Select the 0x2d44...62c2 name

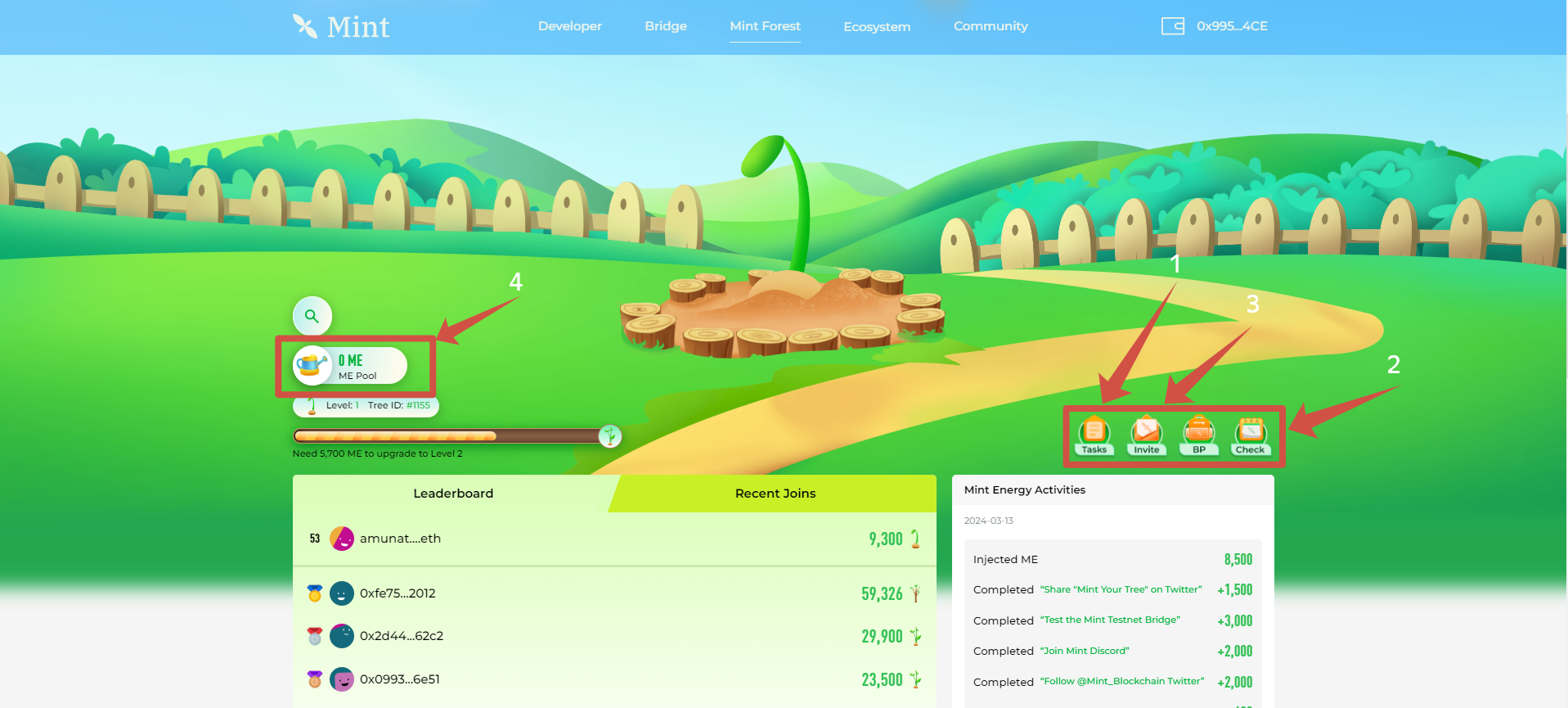point(402,636)
